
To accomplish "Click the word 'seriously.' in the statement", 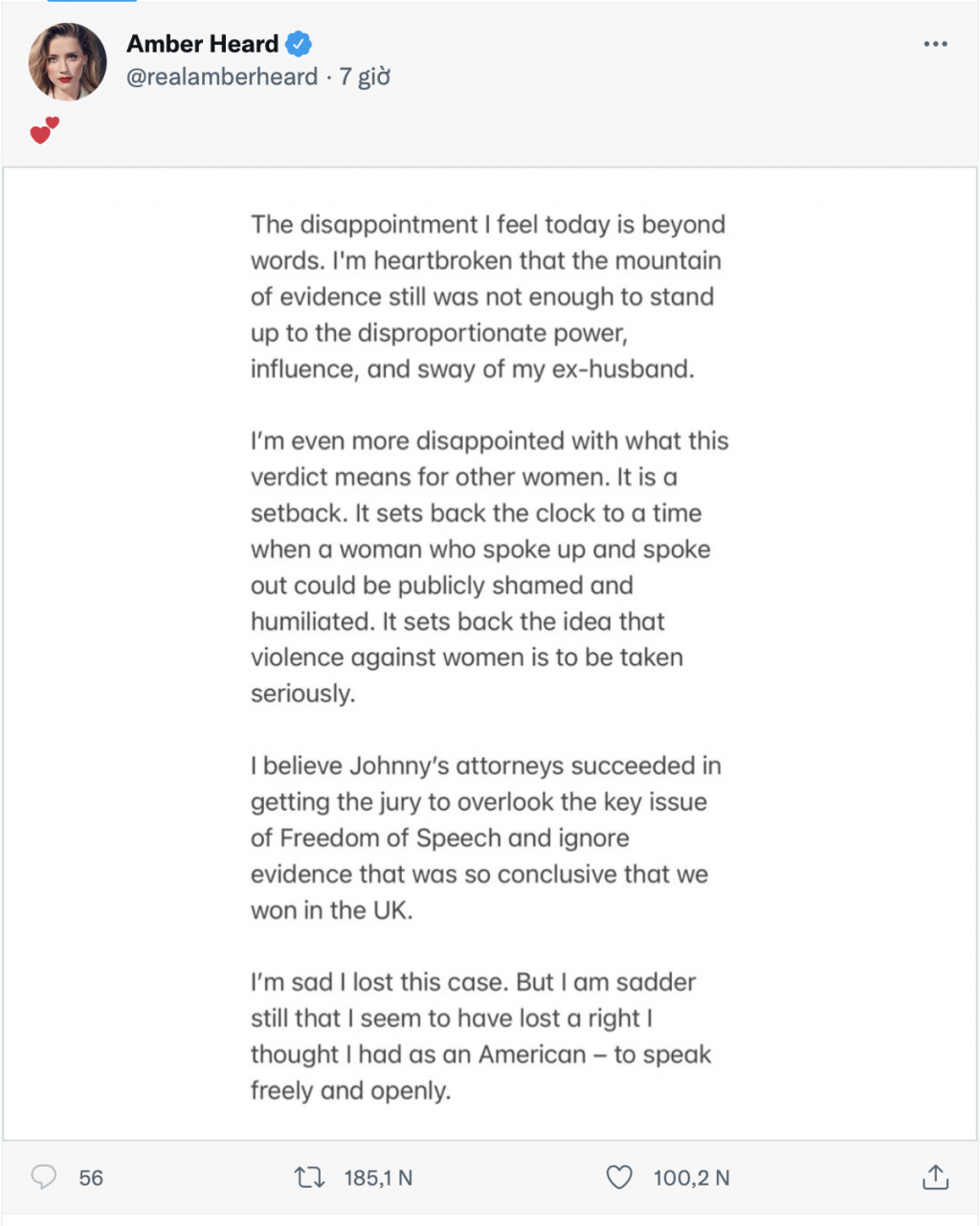I will tap(302, 693).
